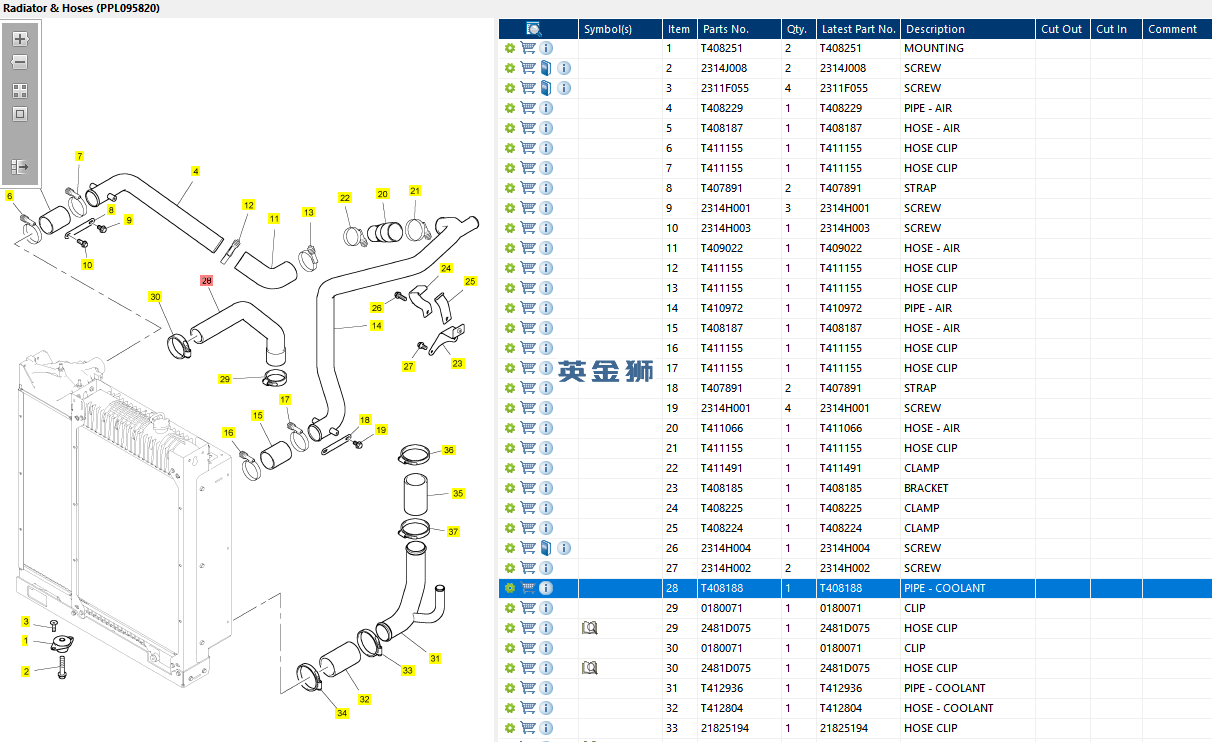Viewport: 1212px width, 742px height.
Task: Add 2311F055 SCREW to the cart
Action: tap(528, 88)
